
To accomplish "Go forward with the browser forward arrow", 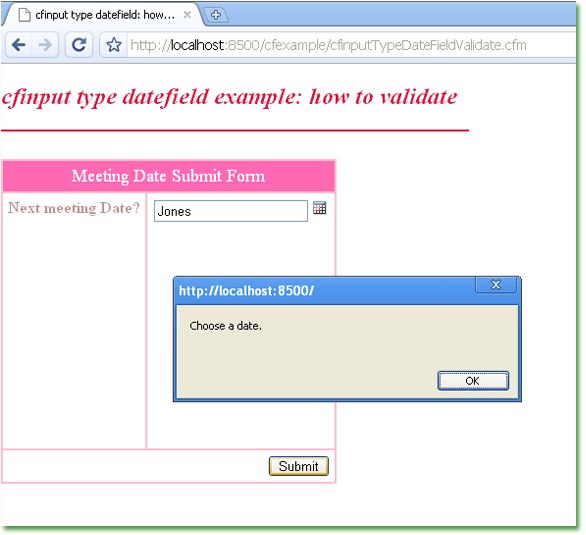I will click(45, 45).
